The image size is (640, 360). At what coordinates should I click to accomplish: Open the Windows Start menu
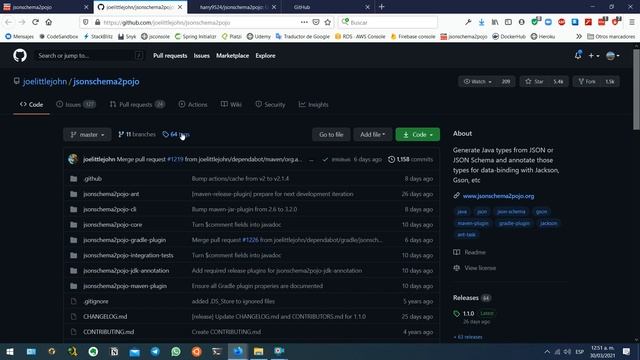click(10, 351)
